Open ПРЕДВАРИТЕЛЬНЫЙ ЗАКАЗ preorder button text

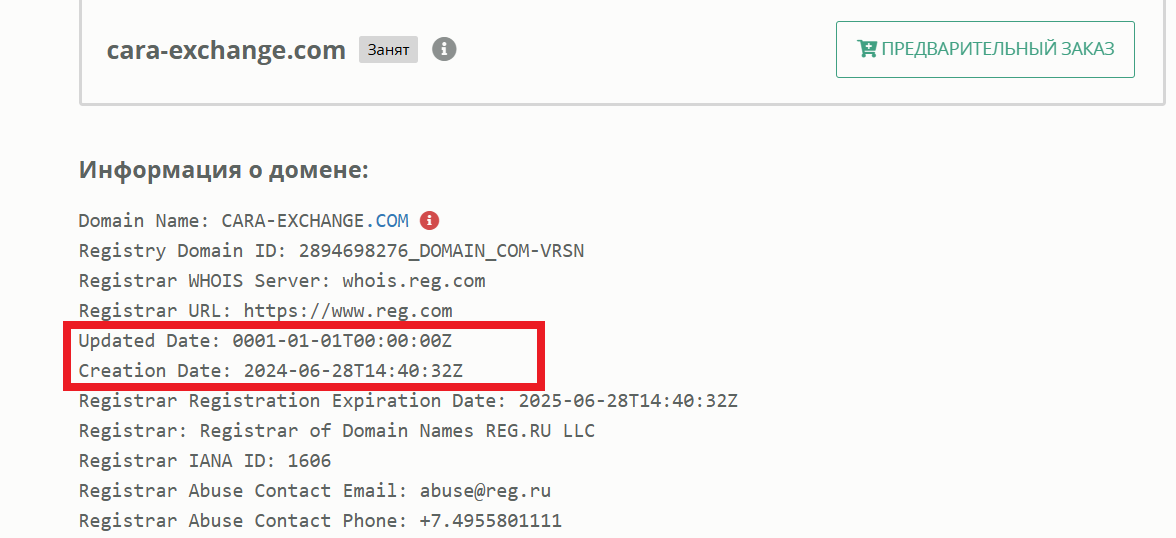coord(998,49)
